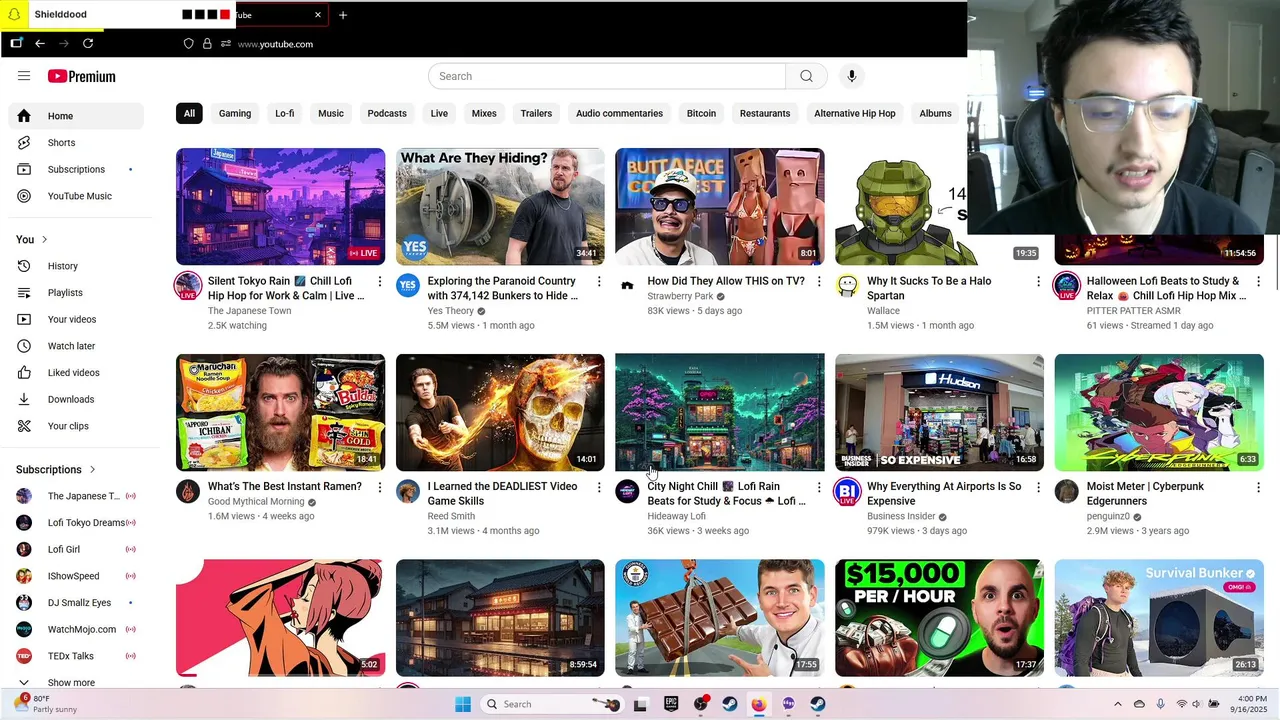Select the Podcasts filter chip
This screenshot has width=1280, height=720.
point(387,113)
